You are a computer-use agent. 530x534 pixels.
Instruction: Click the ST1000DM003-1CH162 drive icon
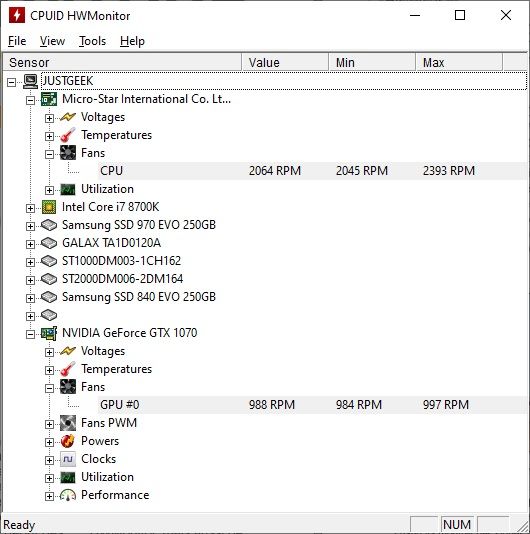[49, 261]
